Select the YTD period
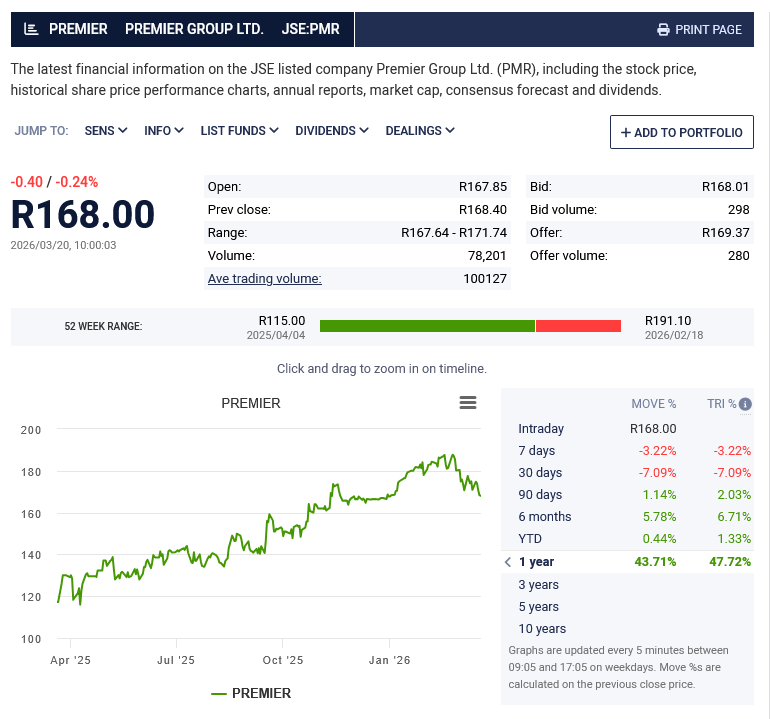The width and height of the screenshot is (770, 719). [627, 539]
